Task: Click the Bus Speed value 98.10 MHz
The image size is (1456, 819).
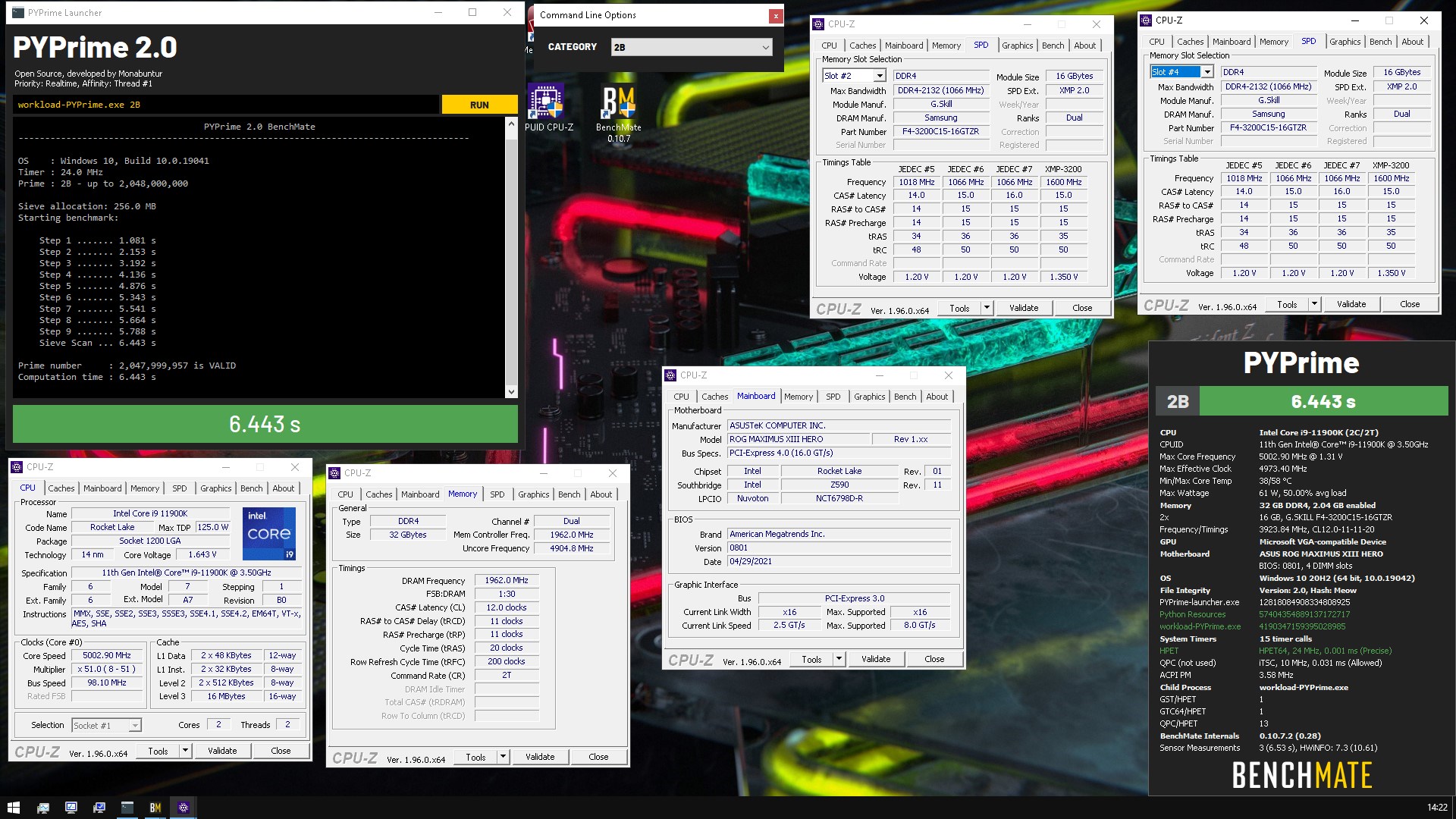Action: pyautogui.click(x=107, y=682)
